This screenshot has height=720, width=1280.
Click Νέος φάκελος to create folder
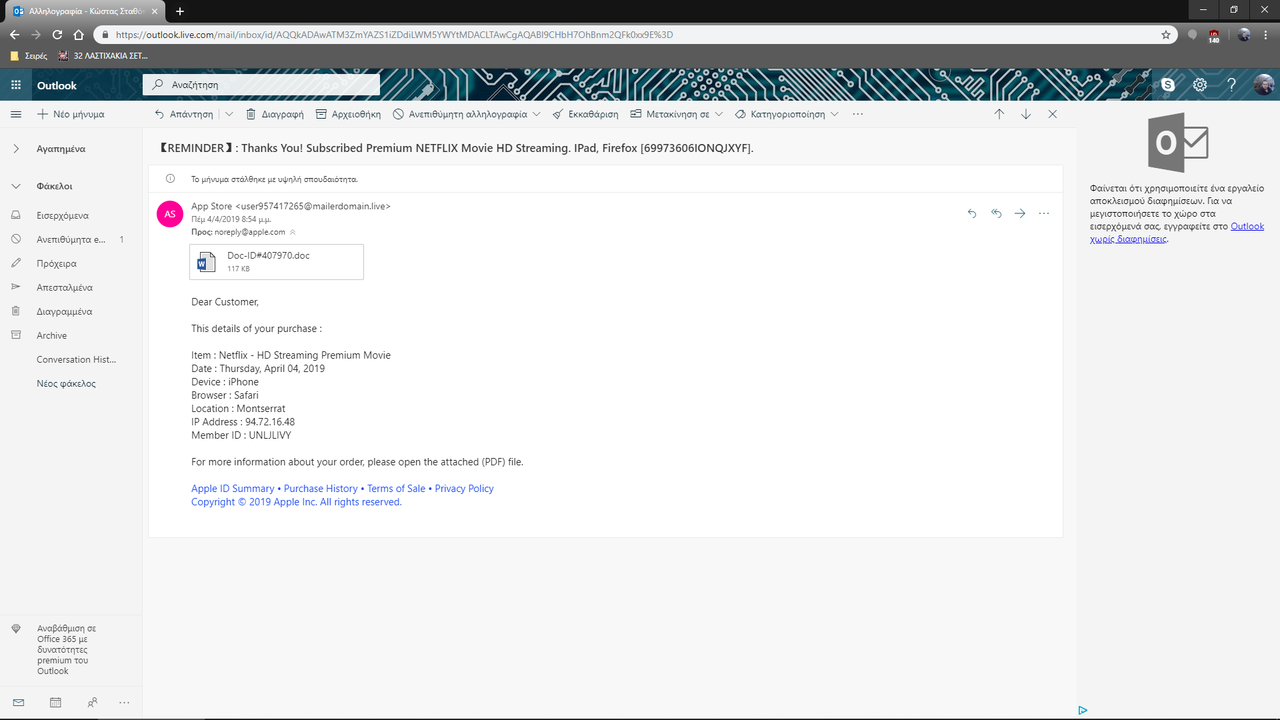pos(67,383)
